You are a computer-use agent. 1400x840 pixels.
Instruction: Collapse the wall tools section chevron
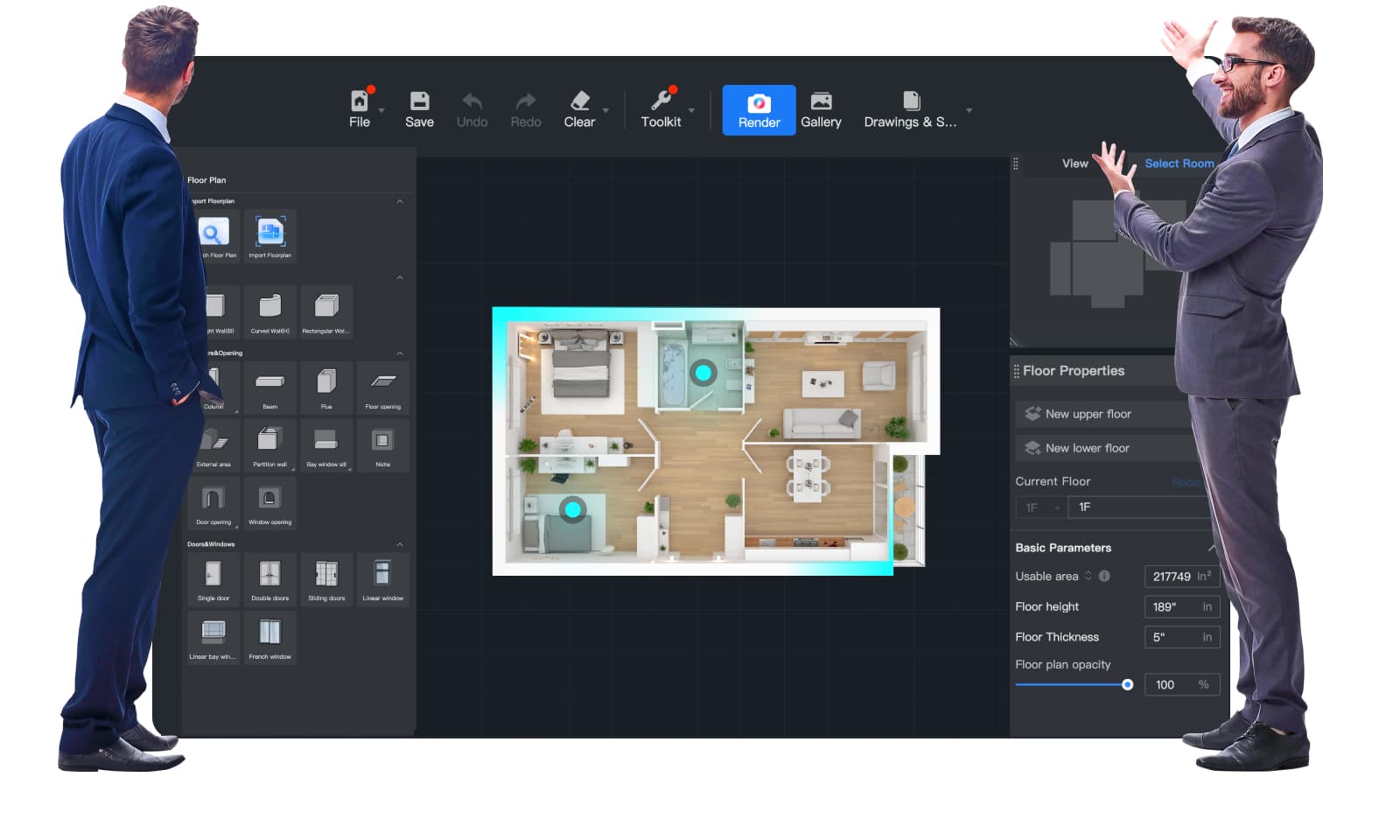(400, 277)
